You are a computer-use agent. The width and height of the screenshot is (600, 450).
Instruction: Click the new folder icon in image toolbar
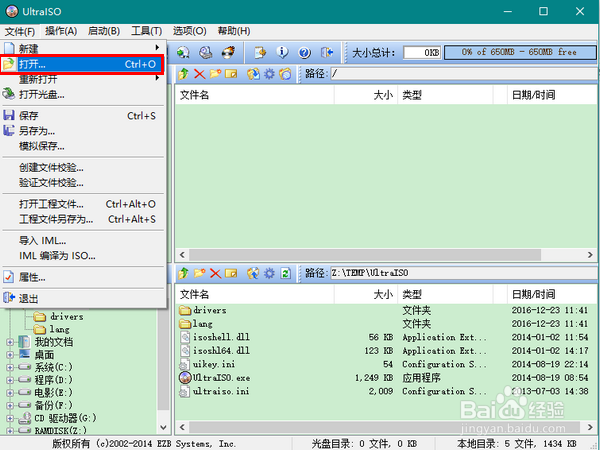(x=215, y=73)
